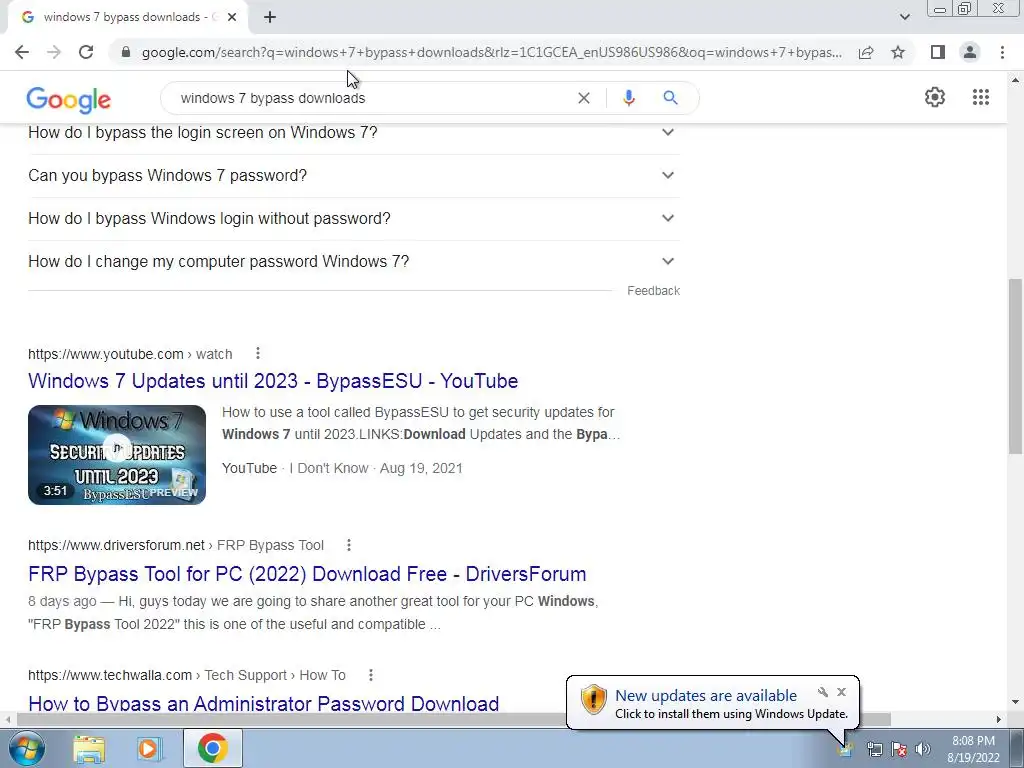
Task: Open the Google apps grid
Action: [980, 97]
